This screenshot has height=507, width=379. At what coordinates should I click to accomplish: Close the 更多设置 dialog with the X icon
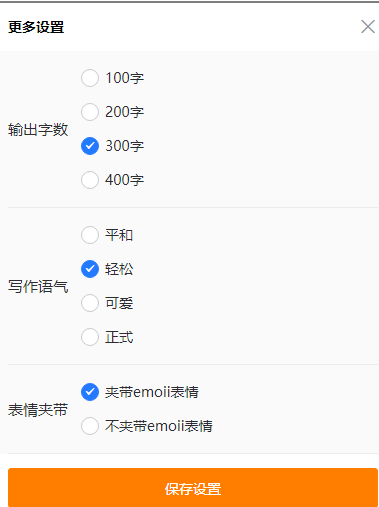click(368, 27)
